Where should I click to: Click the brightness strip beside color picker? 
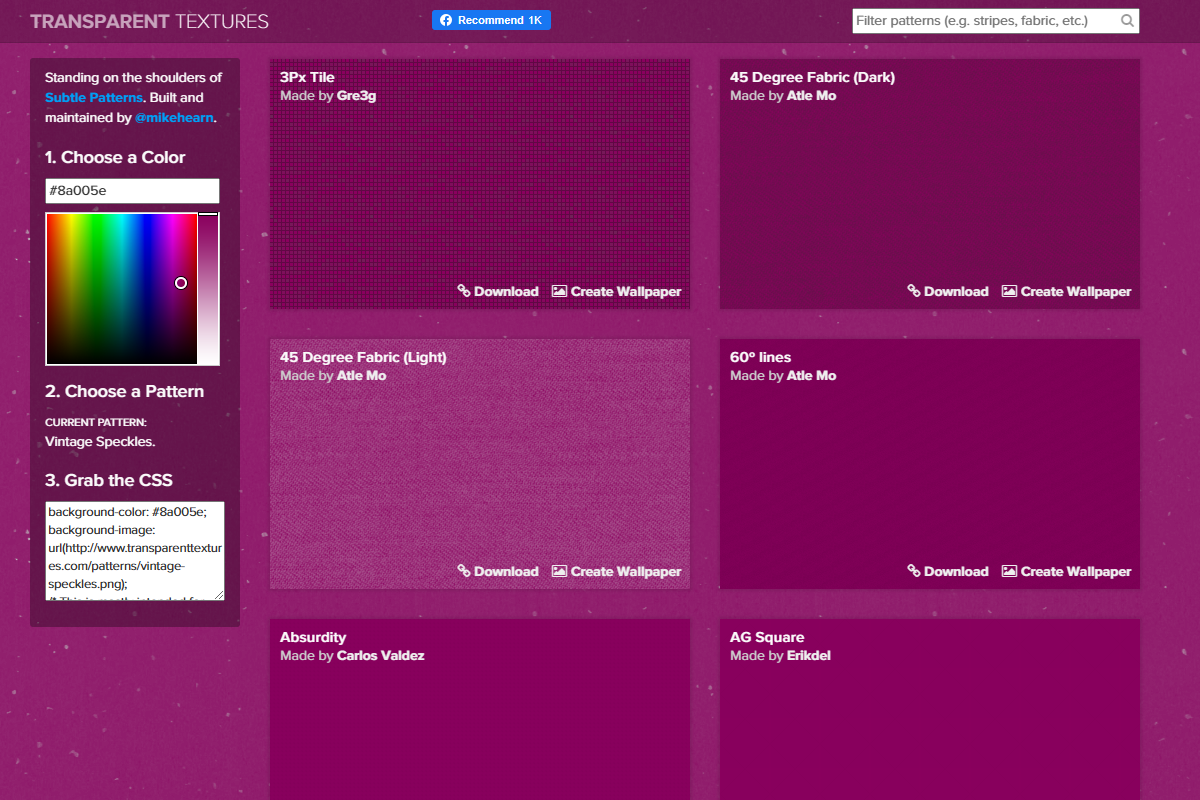click(x=208, y=288)
